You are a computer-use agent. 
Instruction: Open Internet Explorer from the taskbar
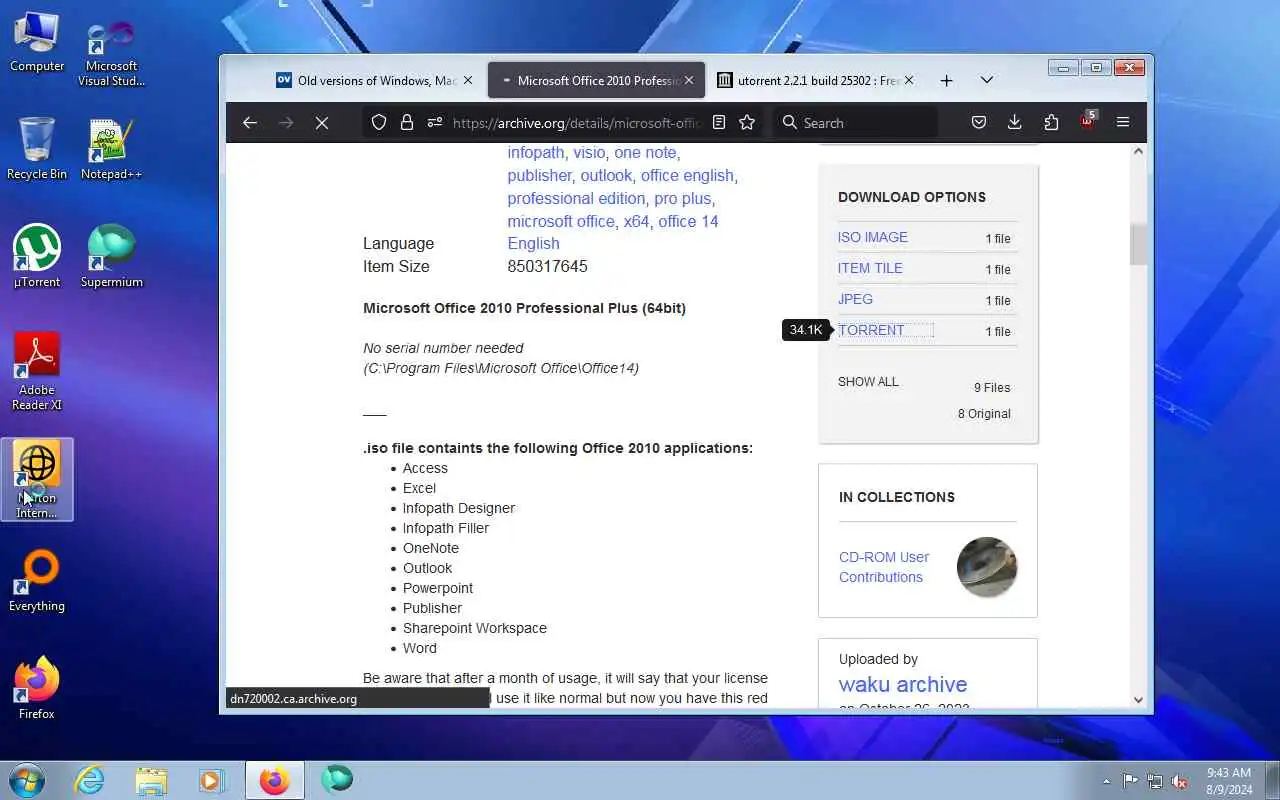(90, 780)
